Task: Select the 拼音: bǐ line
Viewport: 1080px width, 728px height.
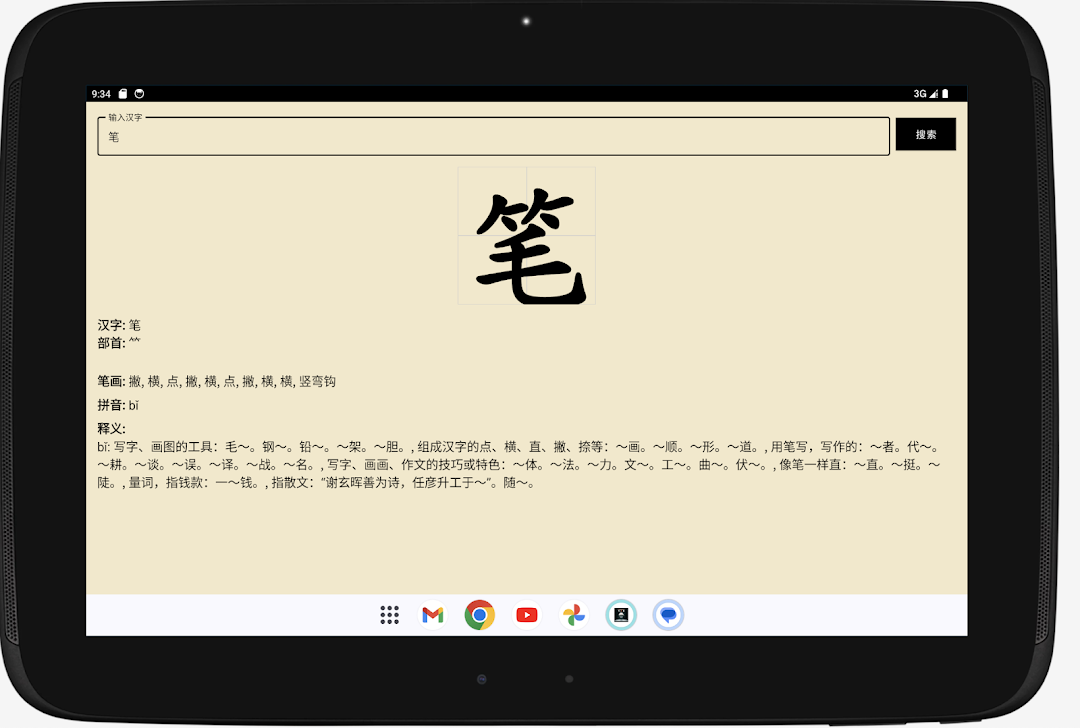Action: (x=118, y=405)
